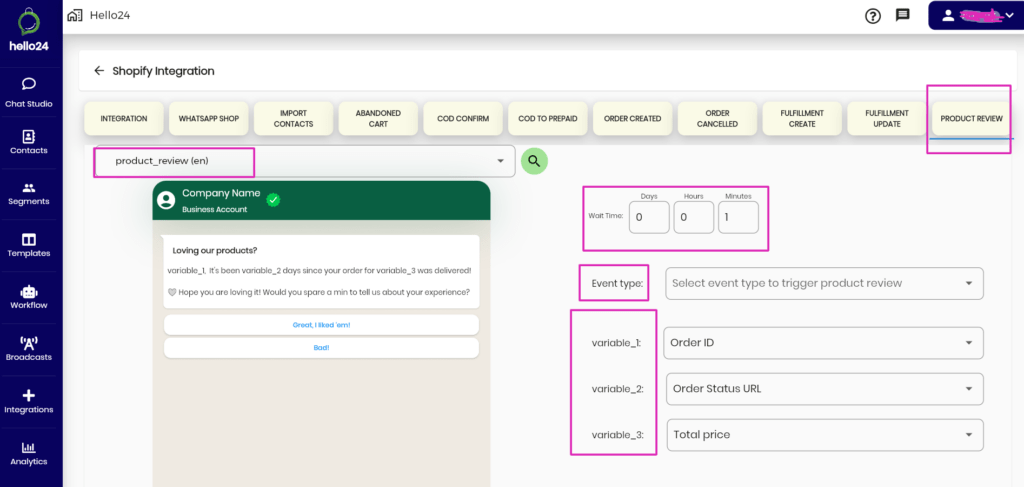This screenshot has height=487, width=1024.
Task: Open Analytics in the sidebar
Action: (29, 454)
